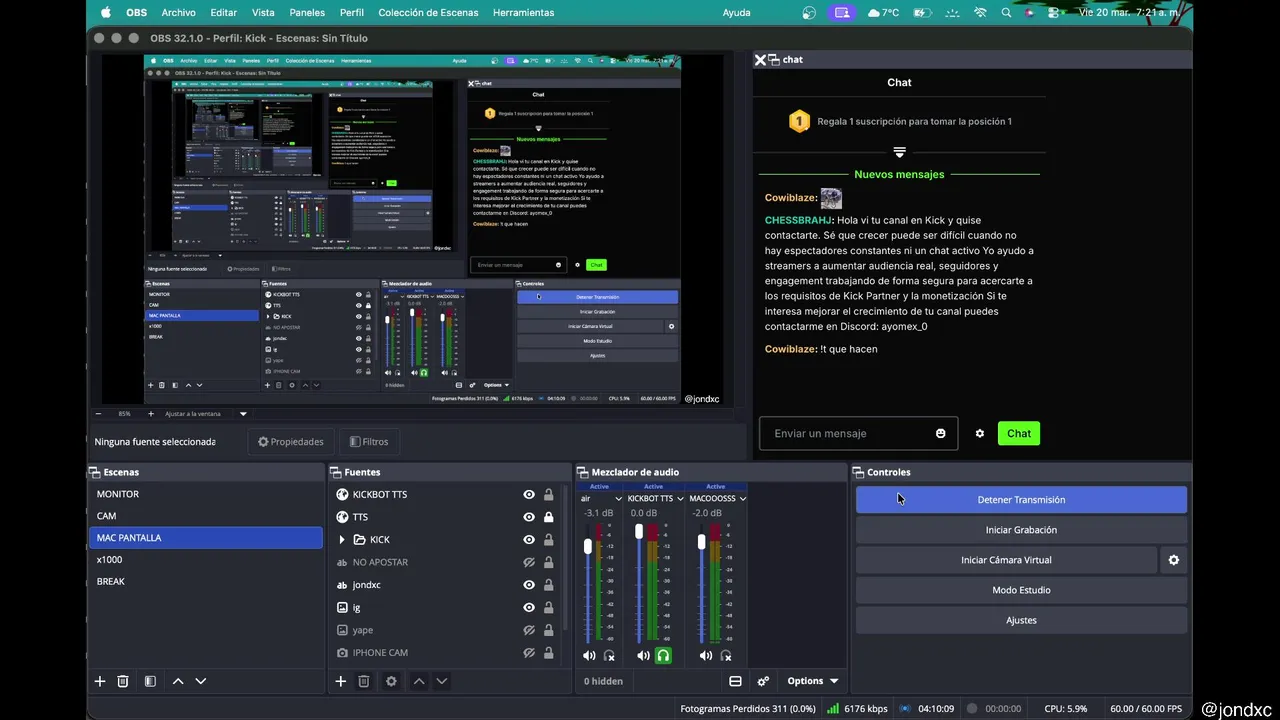Adjust the KICKBOT TTS volume fader
The image size is (1280, 720).
pyautogui.click(x=639, y=531)
